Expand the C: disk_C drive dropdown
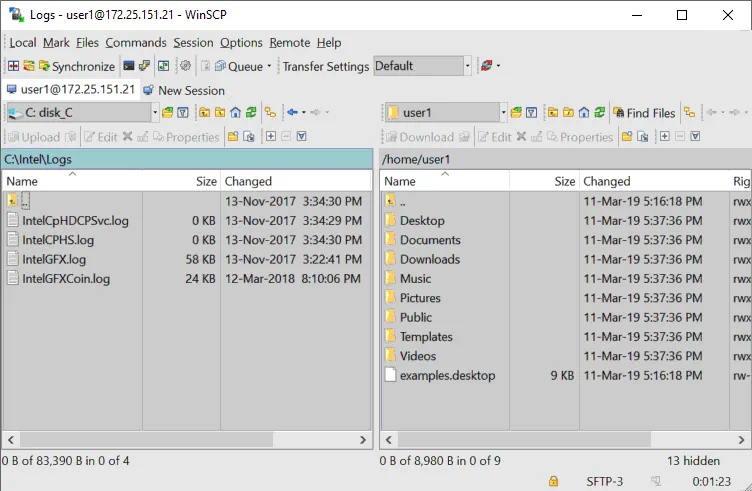Viewport: 752px width, 491px height. [154, 113]
